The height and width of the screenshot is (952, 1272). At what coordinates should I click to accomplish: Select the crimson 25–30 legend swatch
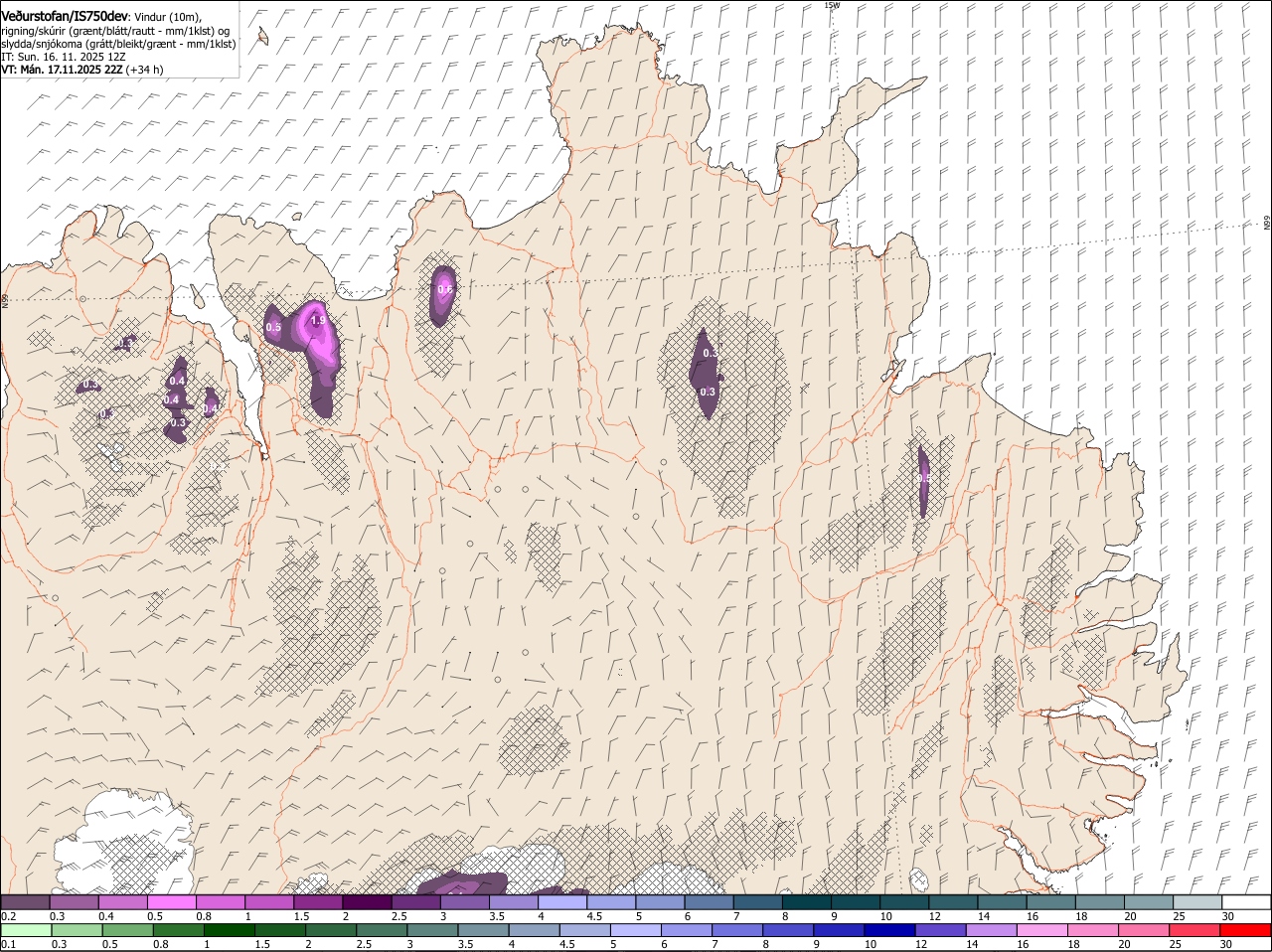click(1195, 931)
